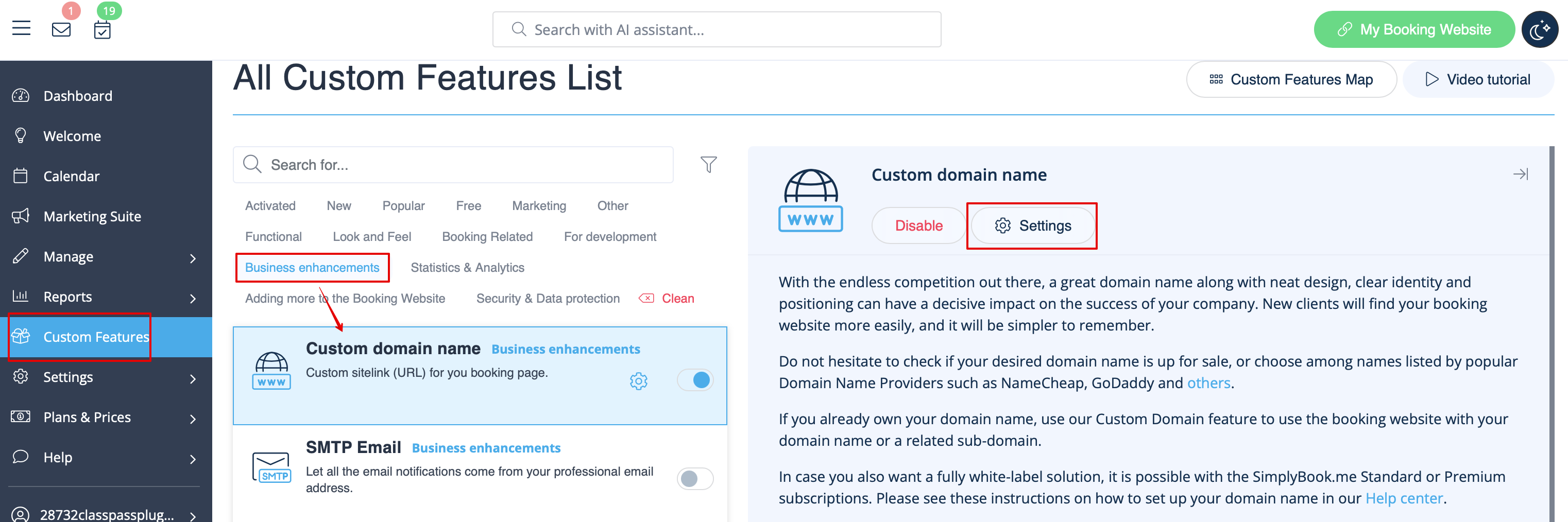The height and width of the screenshot is (522, 1568).
Task: Open gear settings icon on Custom domain name row
Action: point(639,381)
